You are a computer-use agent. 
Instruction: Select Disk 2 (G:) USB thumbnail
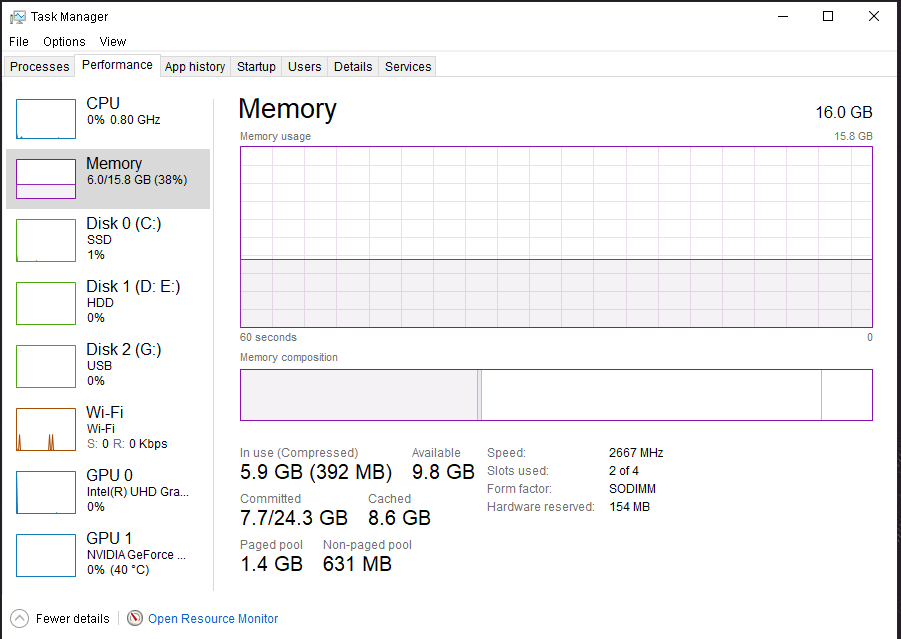coord(46,366)
